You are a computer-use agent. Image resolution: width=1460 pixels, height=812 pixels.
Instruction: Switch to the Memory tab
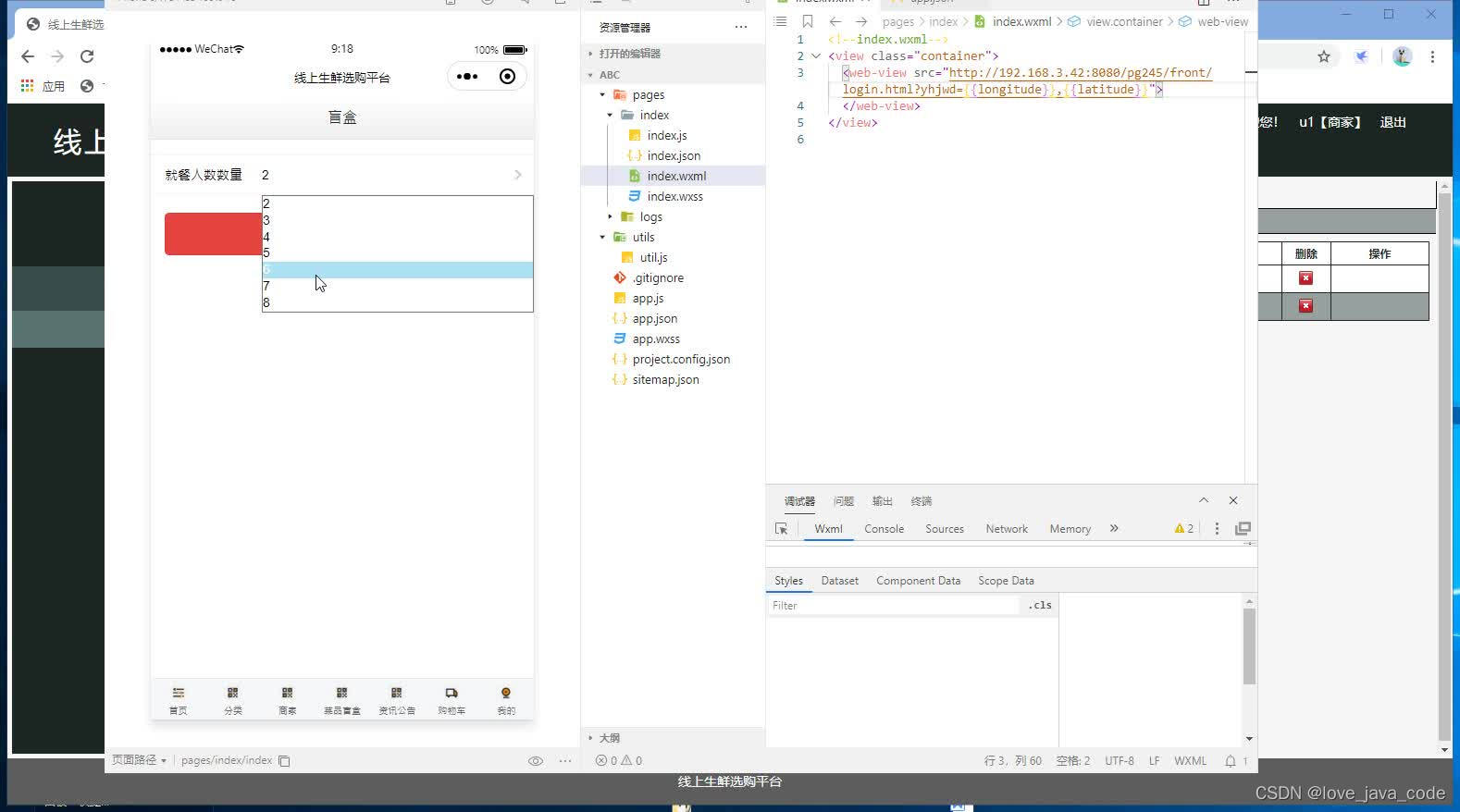(1070, 529)
